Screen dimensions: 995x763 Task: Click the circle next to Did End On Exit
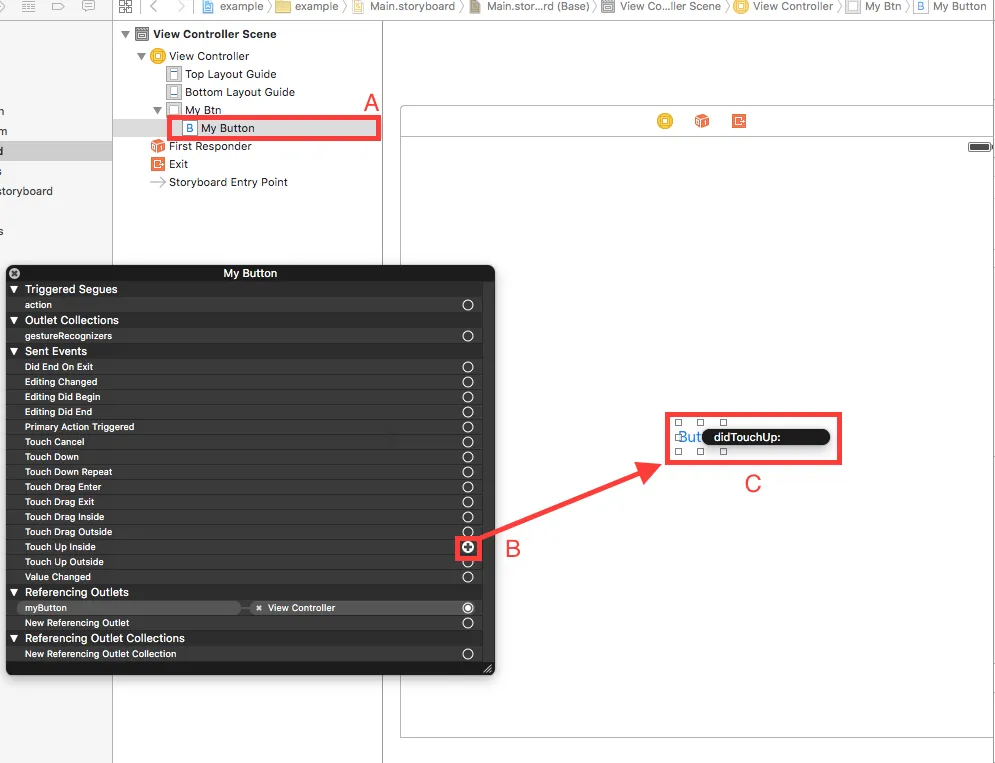pos(468,367)
